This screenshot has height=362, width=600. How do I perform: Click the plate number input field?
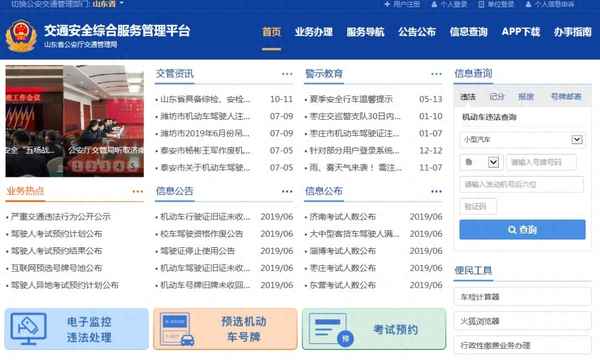pos(541,162)
